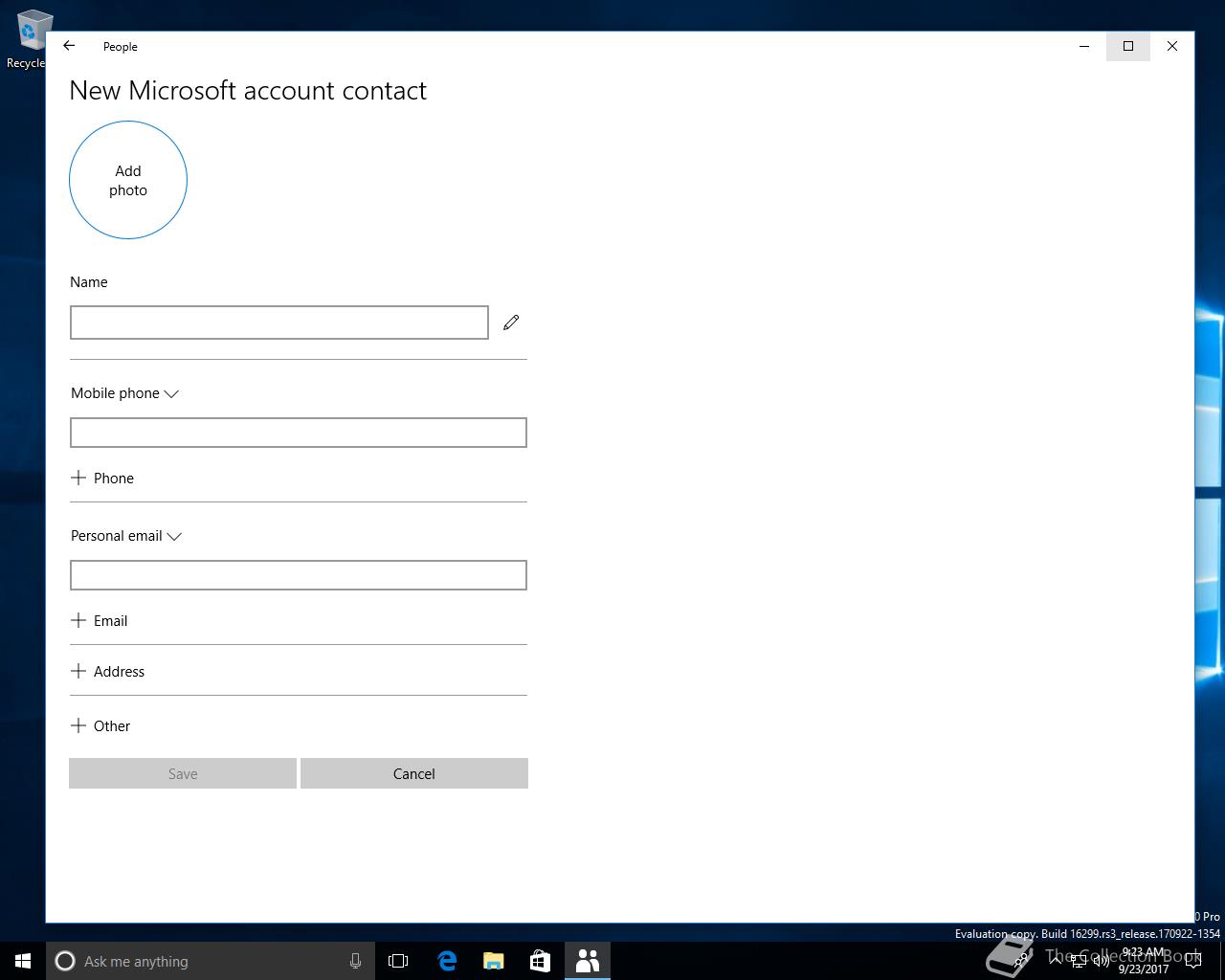Add an Address section

pyautogui.click(x=108, y=671)
